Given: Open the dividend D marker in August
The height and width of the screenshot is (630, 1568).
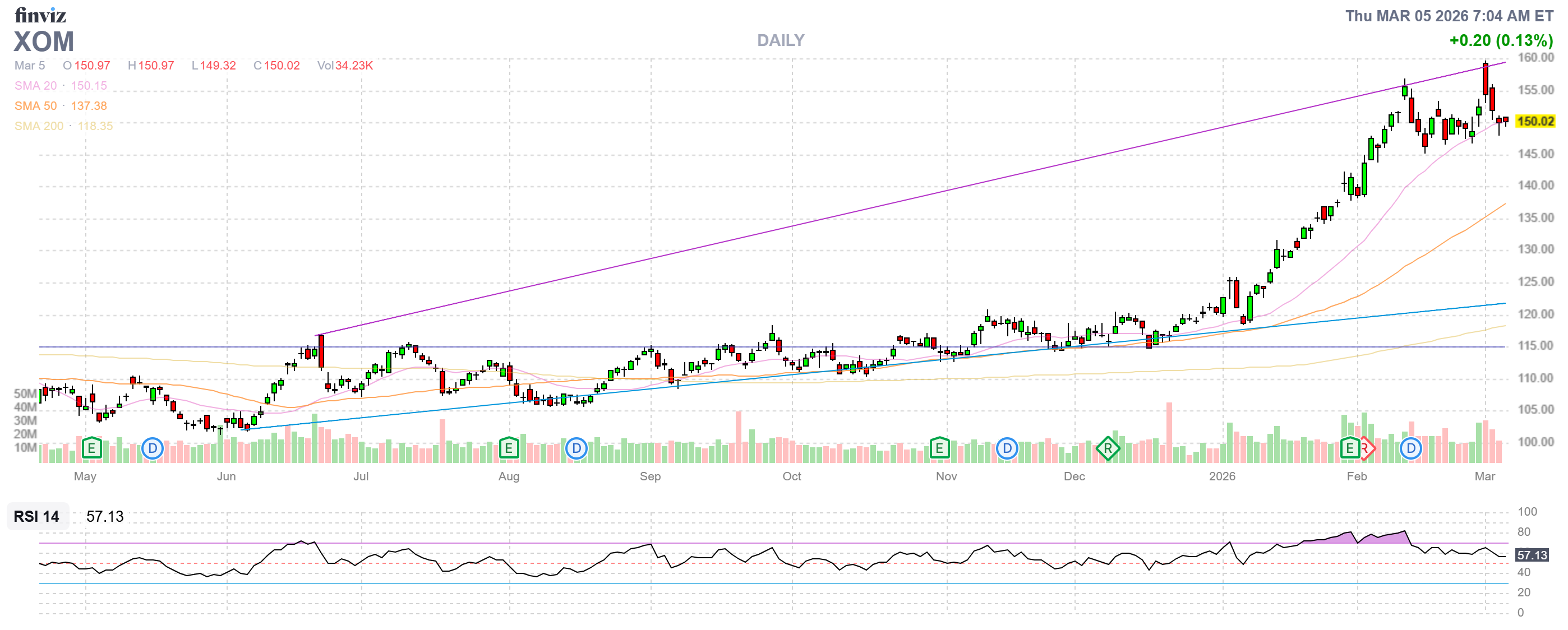Looking at the screenshot, I should pyautogui.click(x=576, y=449).
